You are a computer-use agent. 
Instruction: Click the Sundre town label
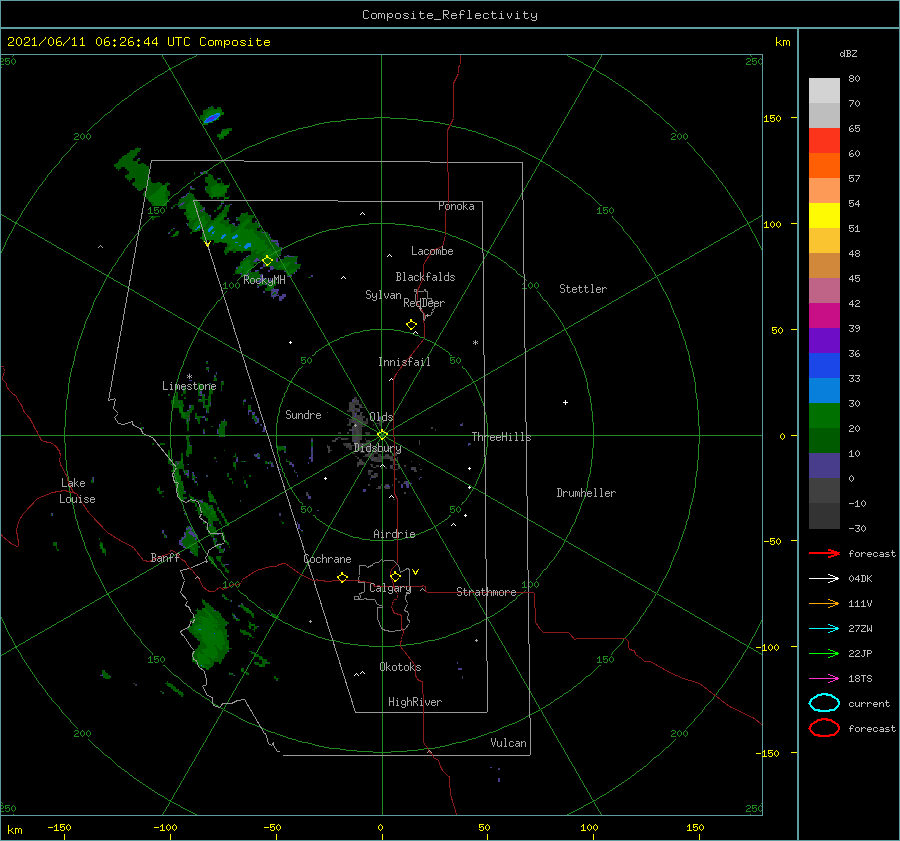click(x=303, y=414)
